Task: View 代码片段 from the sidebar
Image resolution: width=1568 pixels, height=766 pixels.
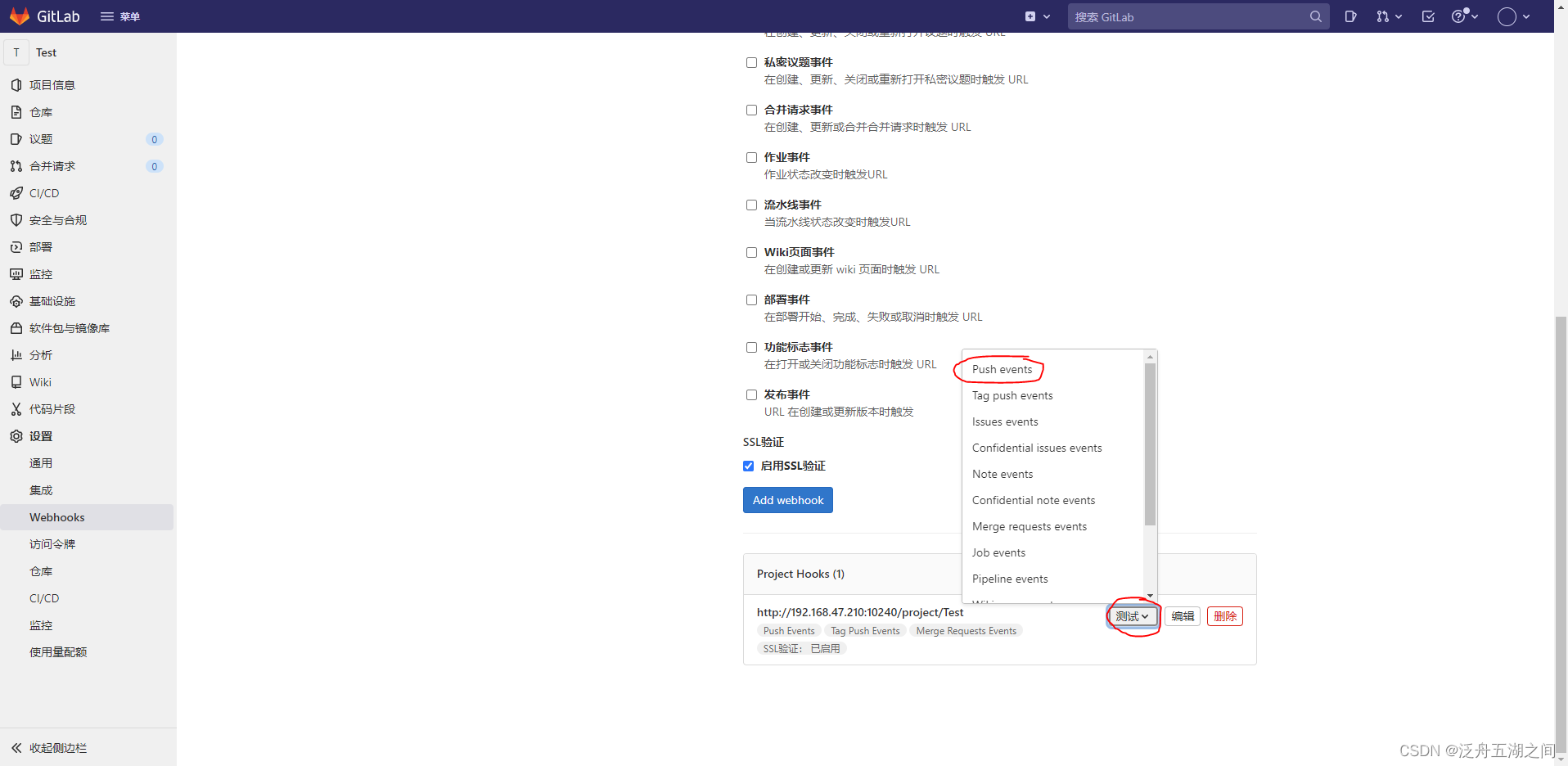Action: [x=53, y=408]
